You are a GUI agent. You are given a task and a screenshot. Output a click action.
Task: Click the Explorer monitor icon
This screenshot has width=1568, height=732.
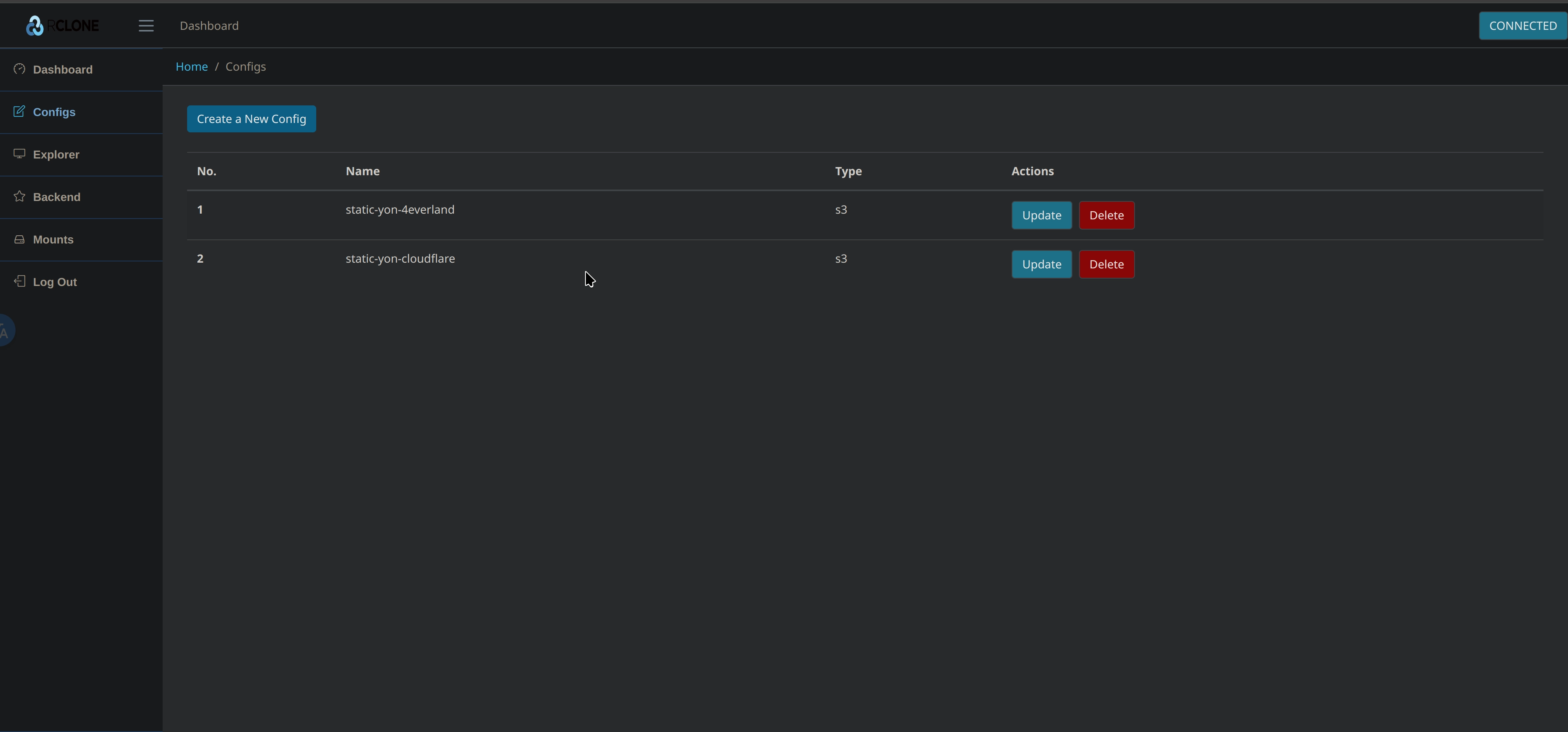(x=20, y=154)
